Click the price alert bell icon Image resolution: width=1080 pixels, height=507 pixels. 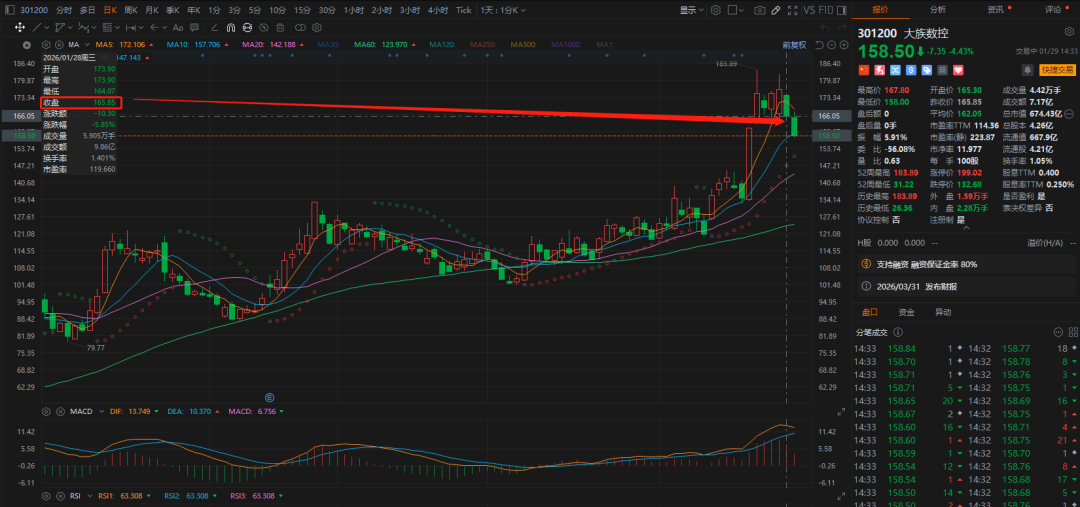1028,70
